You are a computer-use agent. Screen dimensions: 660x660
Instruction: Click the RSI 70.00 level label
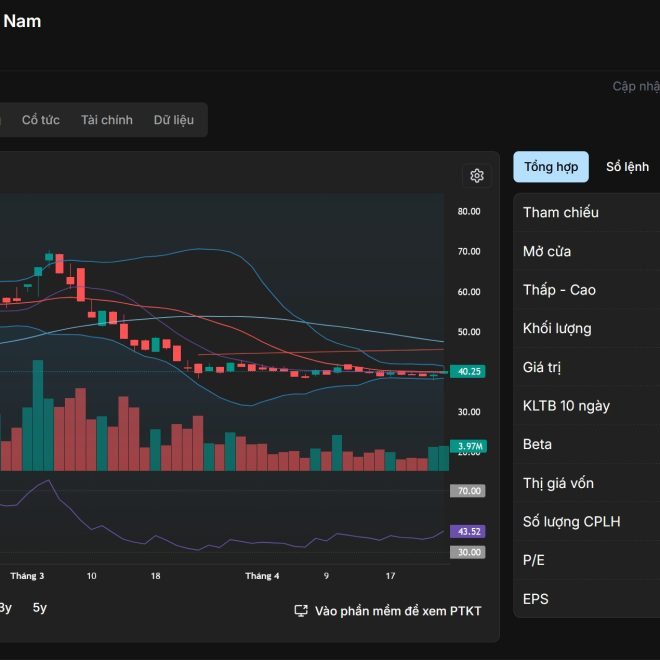click(468, 491)
